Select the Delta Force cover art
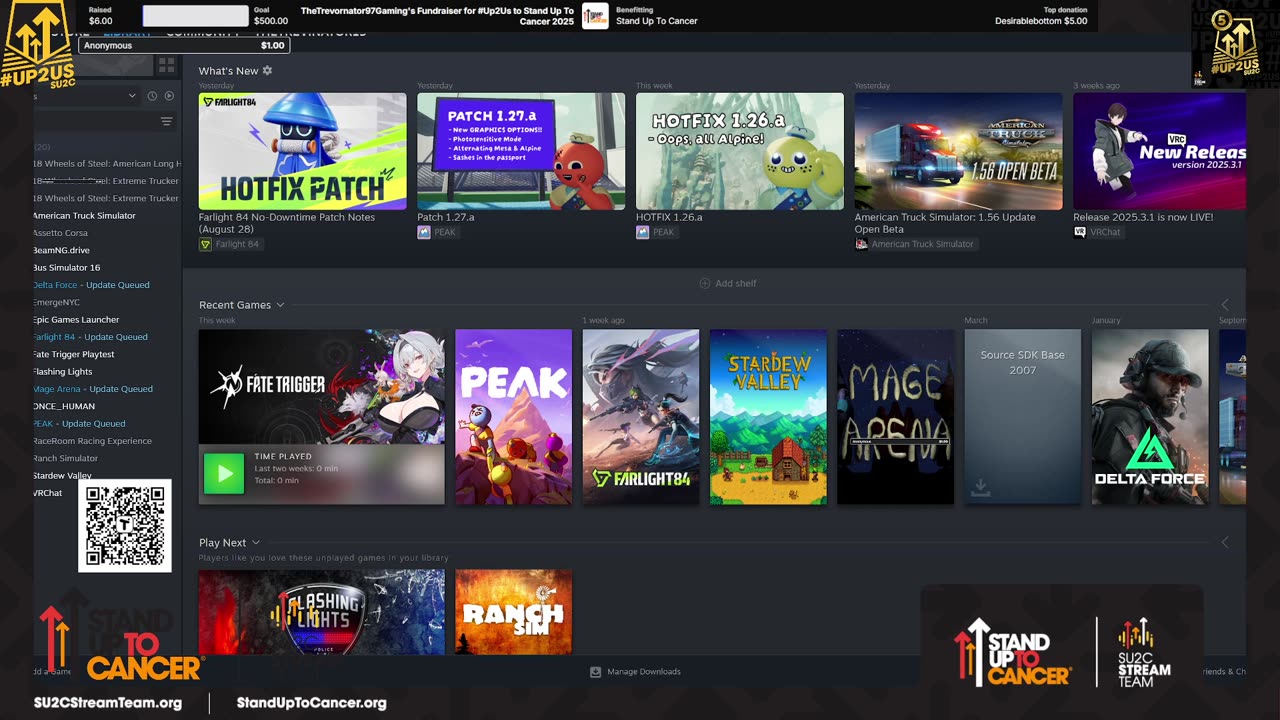This screenshot has width=1280, height=720. (1150, 417)
